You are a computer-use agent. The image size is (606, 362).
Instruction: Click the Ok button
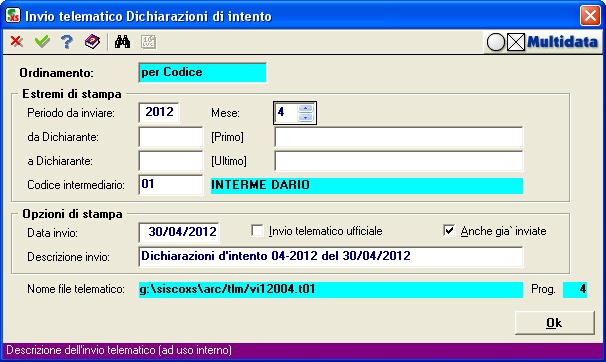coord(554,323)
